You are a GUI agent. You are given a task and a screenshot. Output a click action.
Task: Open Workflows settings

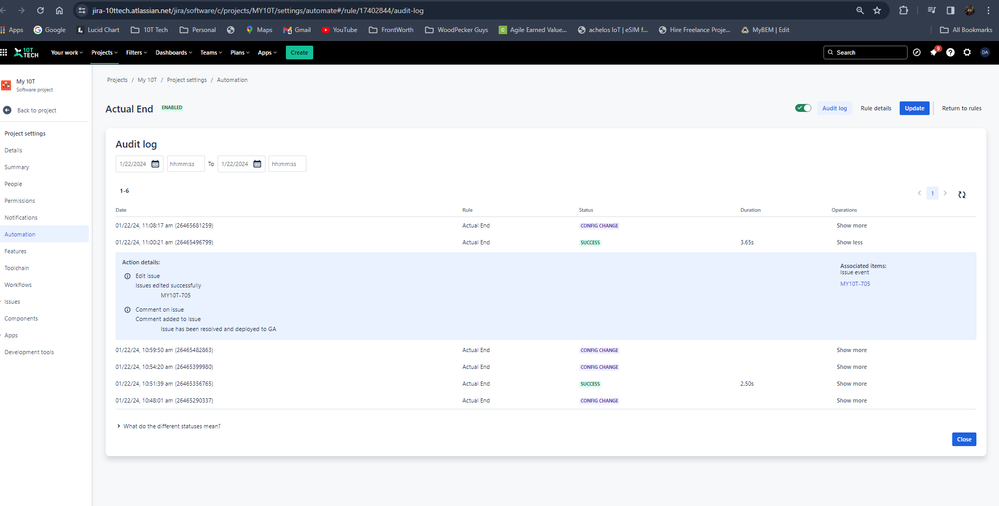point(18,285)
